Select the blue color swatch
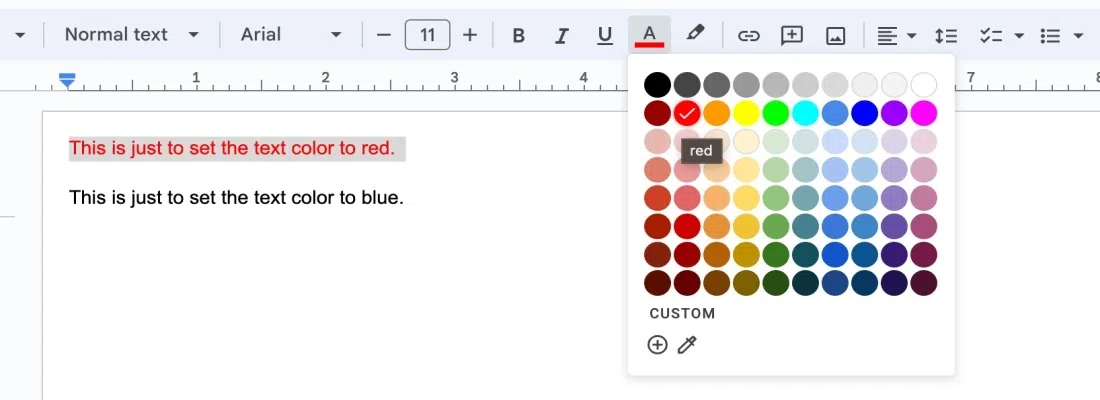The image size is (1100, 400). 864,113
